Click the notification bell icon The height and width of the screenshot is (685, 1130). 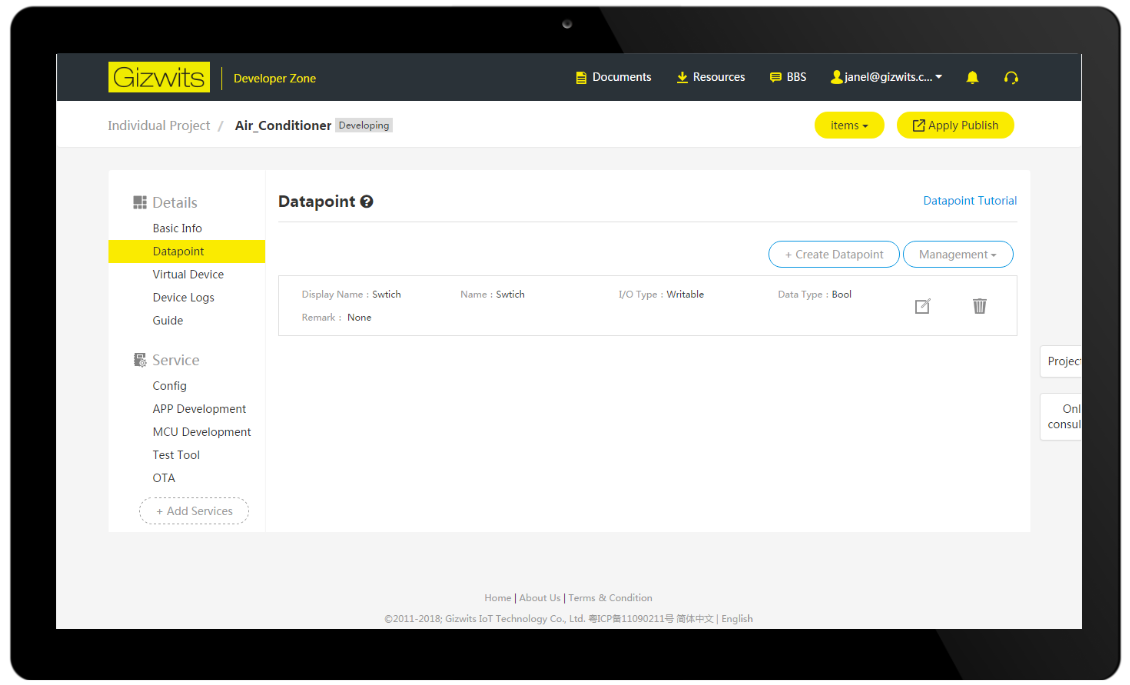coord(972,76)
